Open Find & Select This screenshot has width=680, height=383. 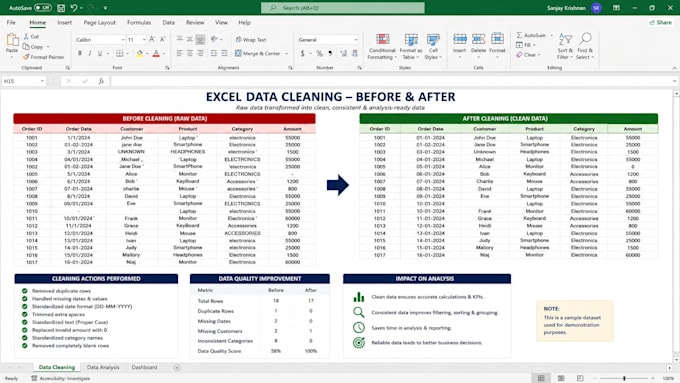(585, 46)
